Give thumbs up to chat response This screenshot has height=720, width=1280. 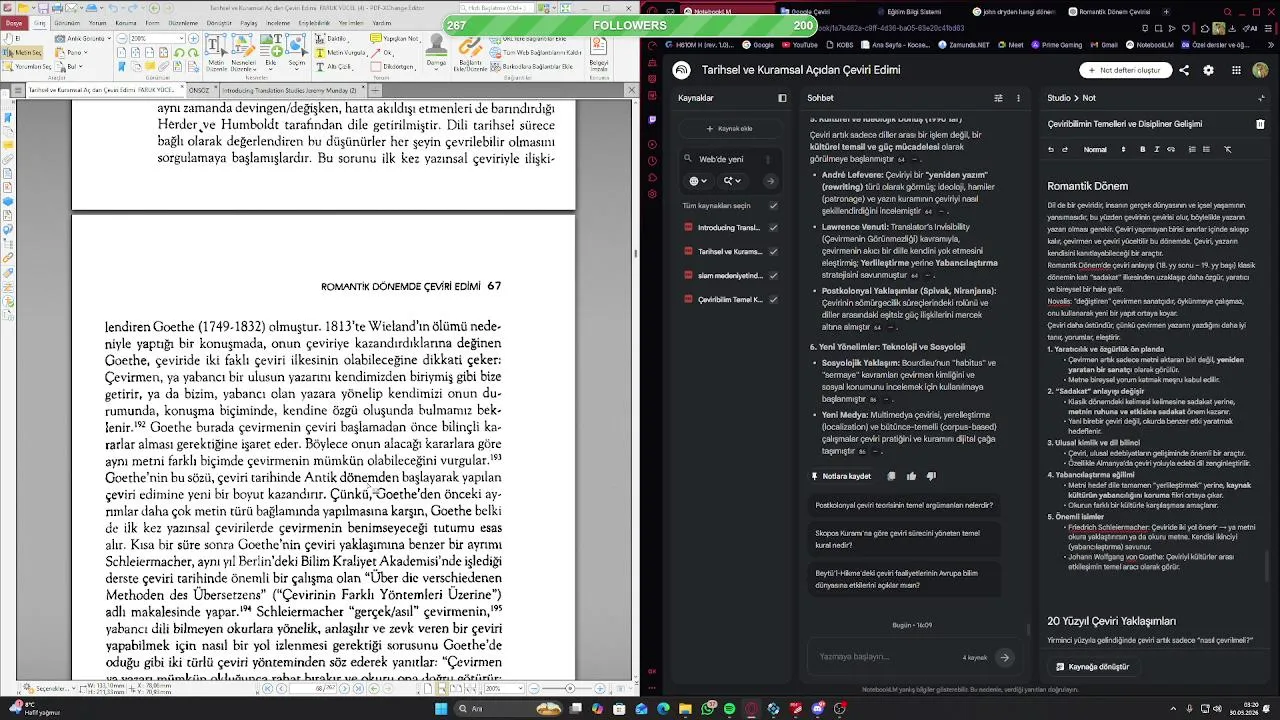point(911,476)
